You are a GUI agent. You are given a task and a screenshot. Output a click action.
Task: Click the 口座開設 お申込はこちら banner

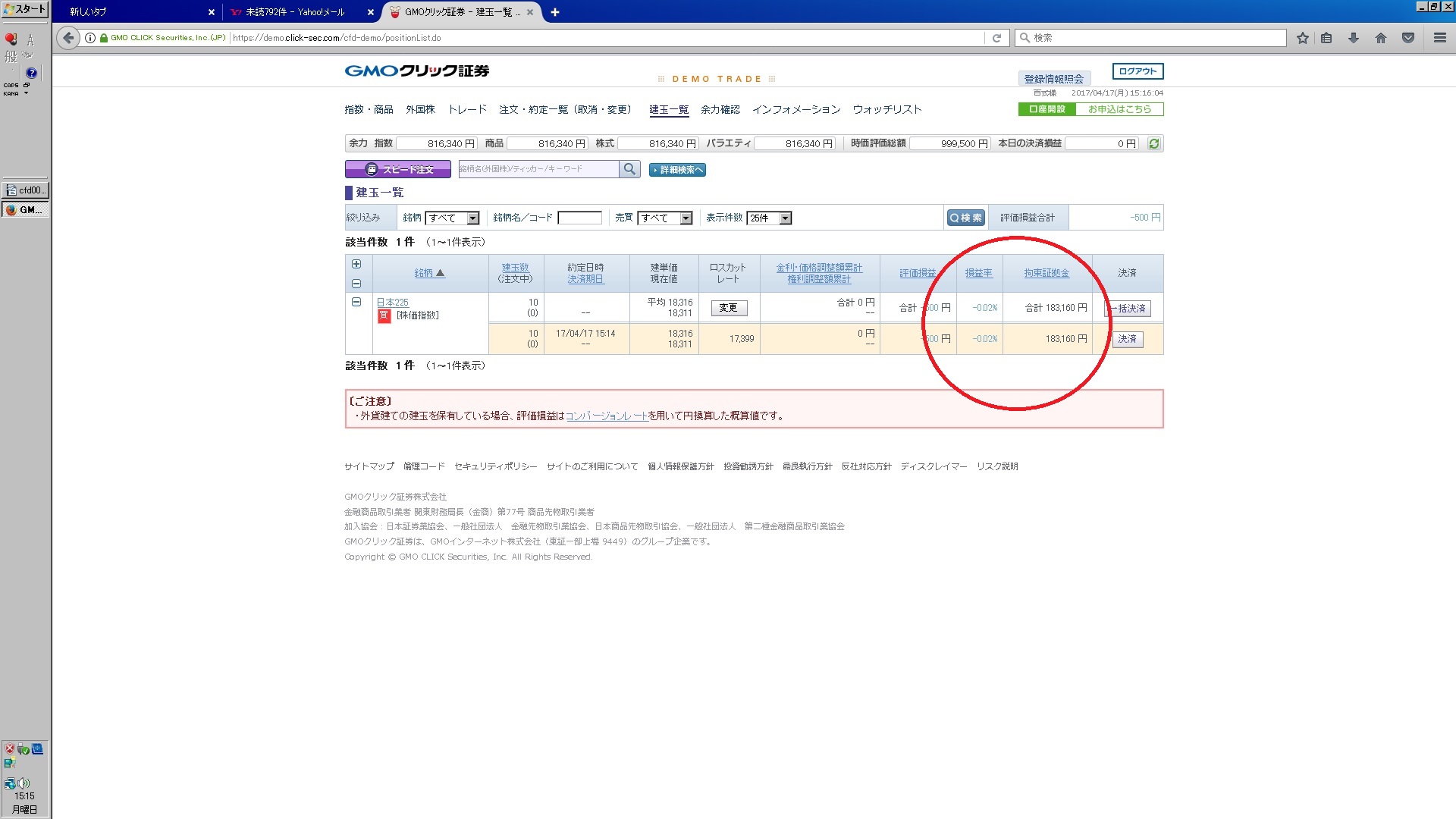[1090, 109]
